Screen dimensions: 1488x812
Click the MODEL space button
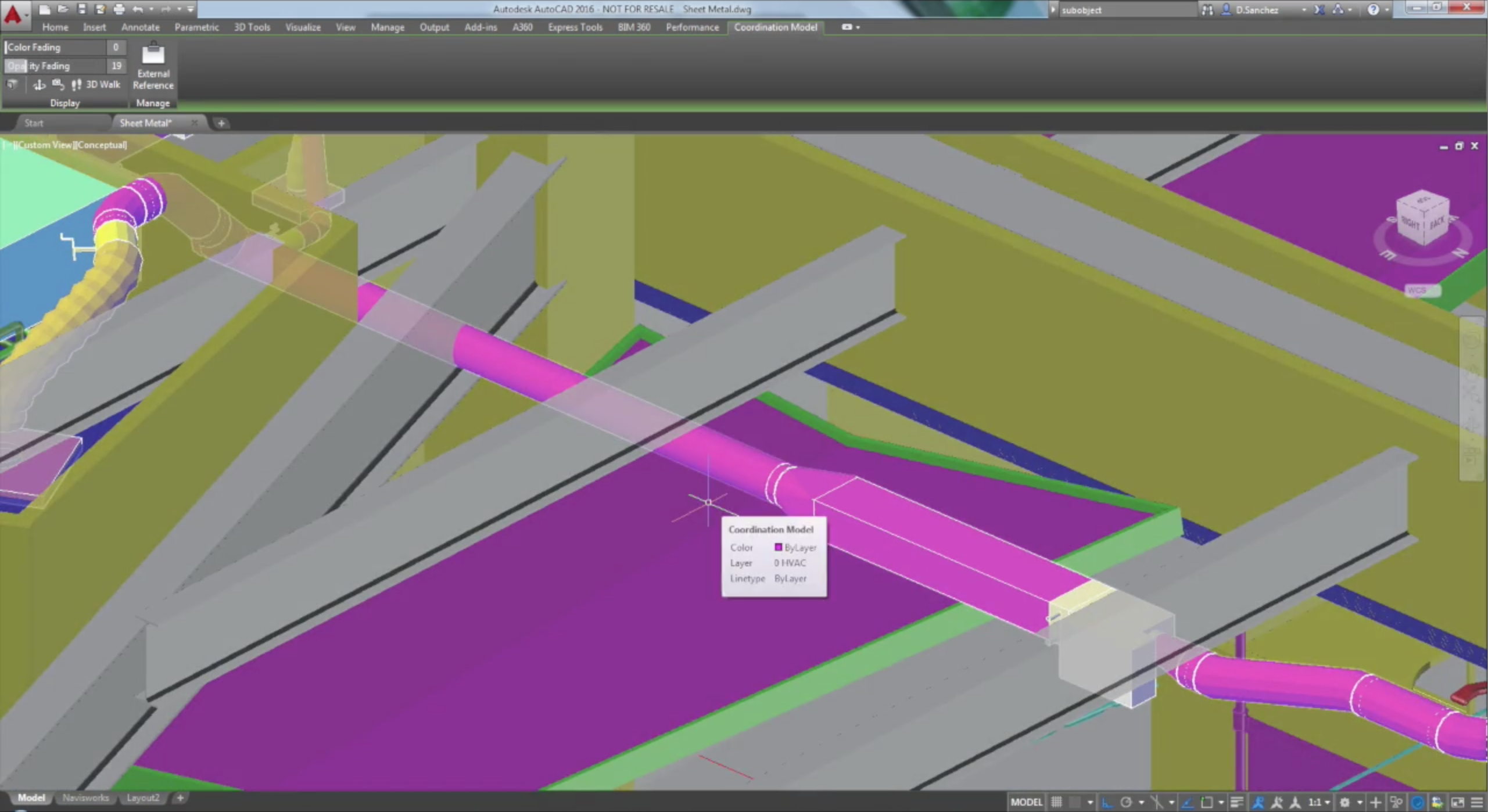tap(1026, 803)
